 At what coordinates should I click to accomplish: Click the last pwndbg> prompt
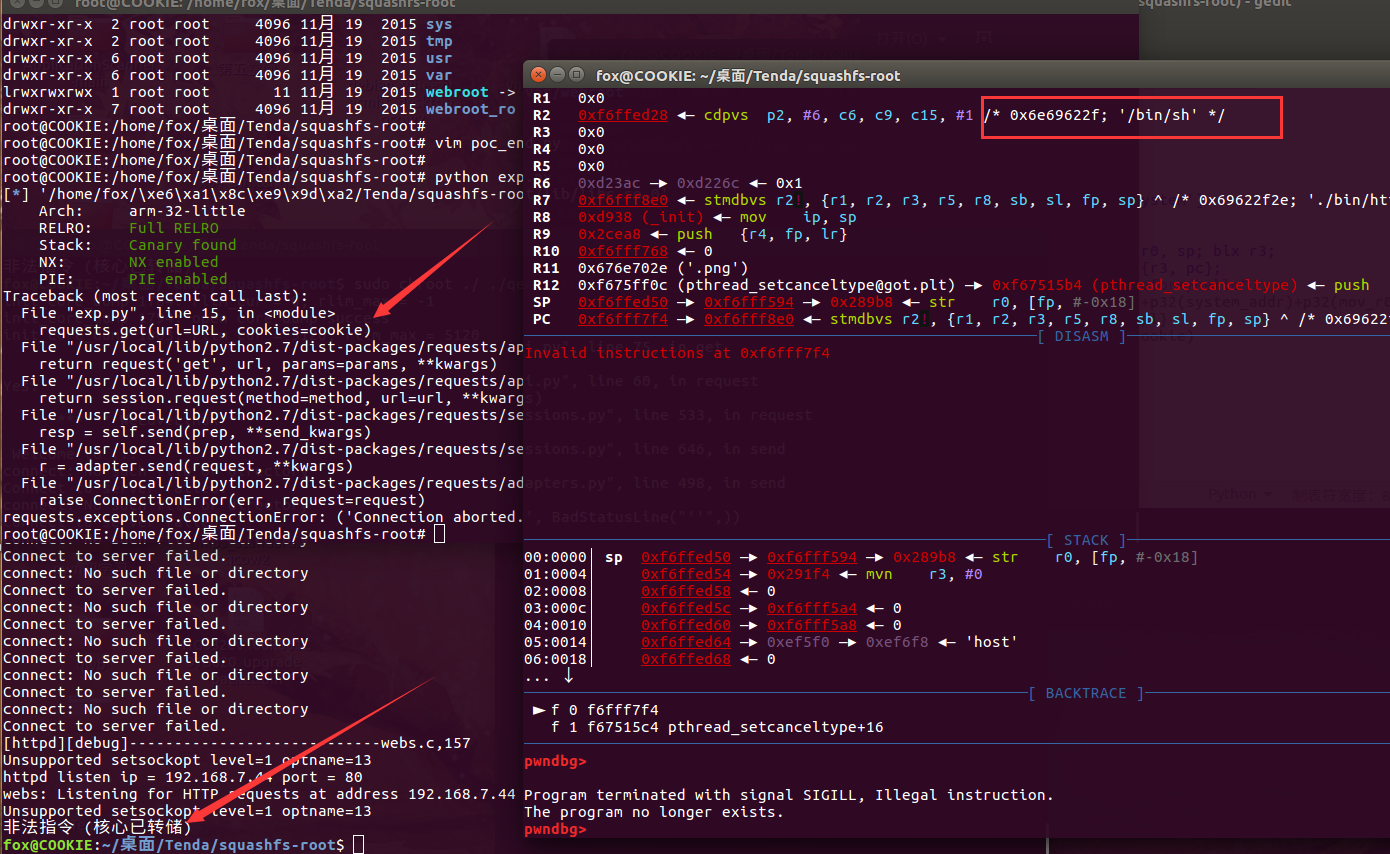click(555, 829)
